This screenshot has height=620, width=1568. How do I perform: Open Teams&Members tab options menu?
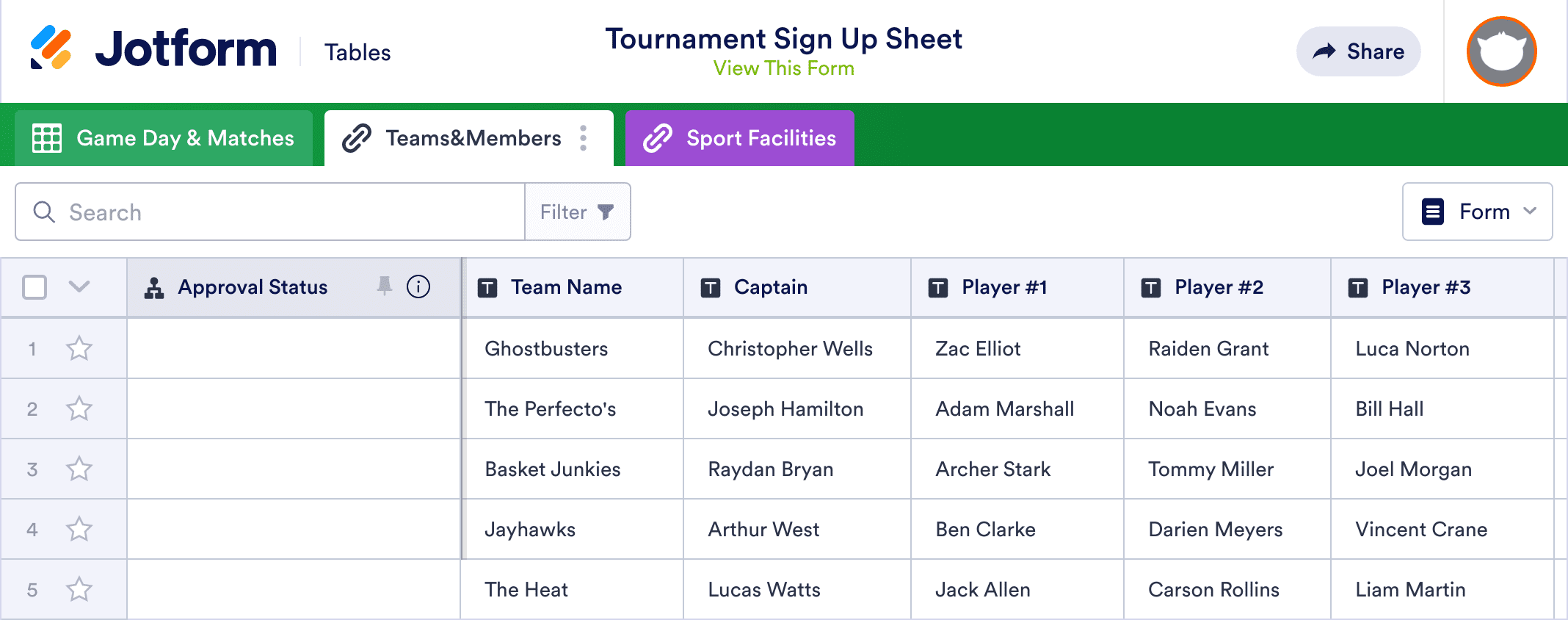(584, 138)
